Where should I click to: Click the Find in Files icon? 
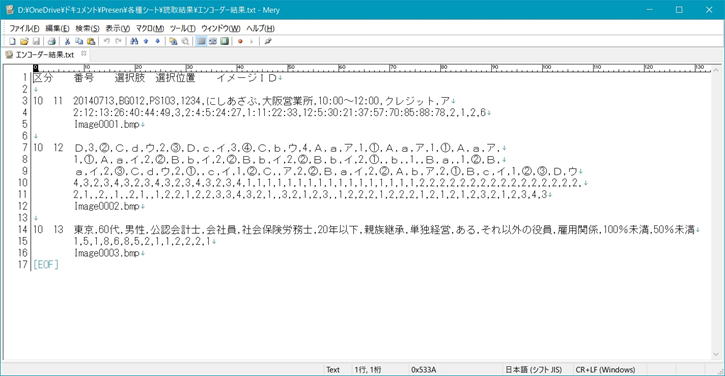185,41
